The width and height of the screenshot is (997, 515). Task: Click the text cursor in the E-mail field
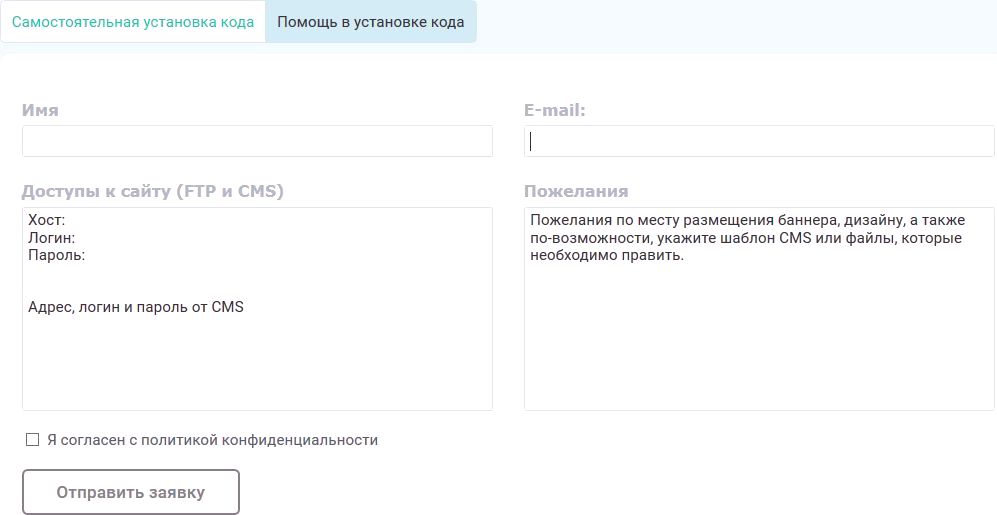pyautogui.click(x=531, y=141)
